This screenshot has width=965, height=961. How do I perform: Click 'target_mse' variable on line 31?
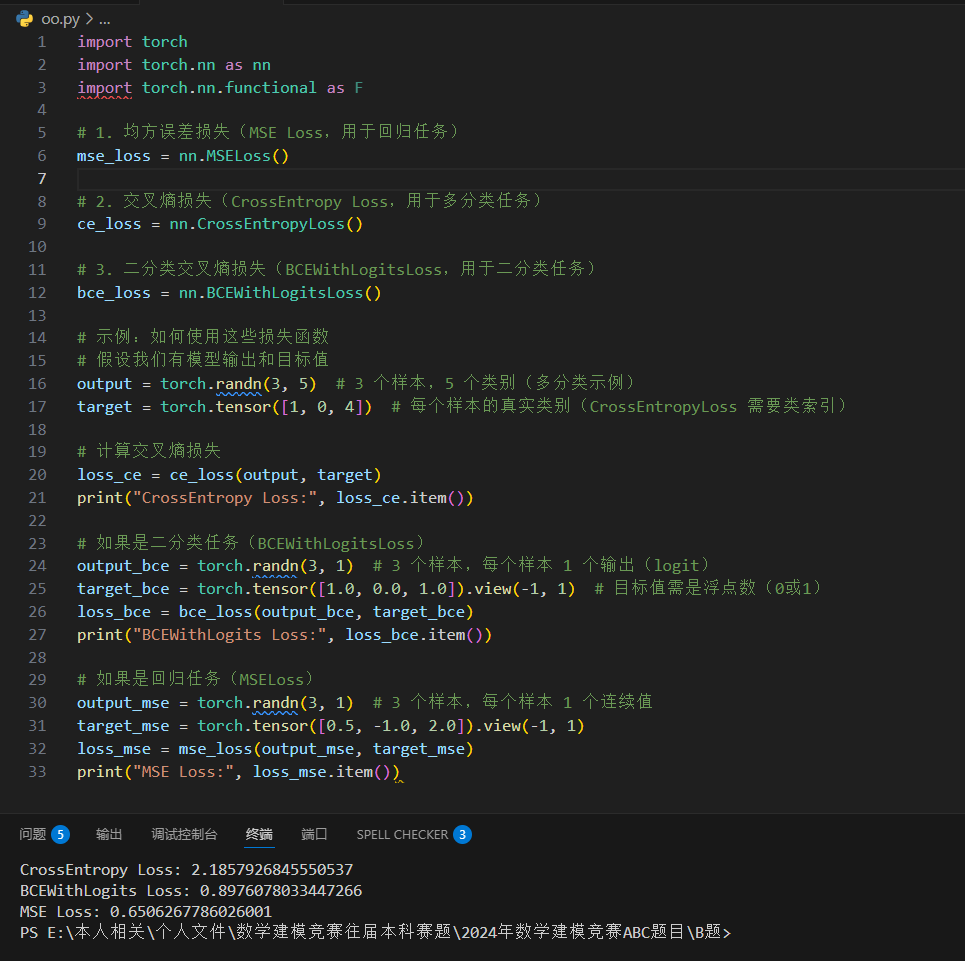click(x=123, y=726)
